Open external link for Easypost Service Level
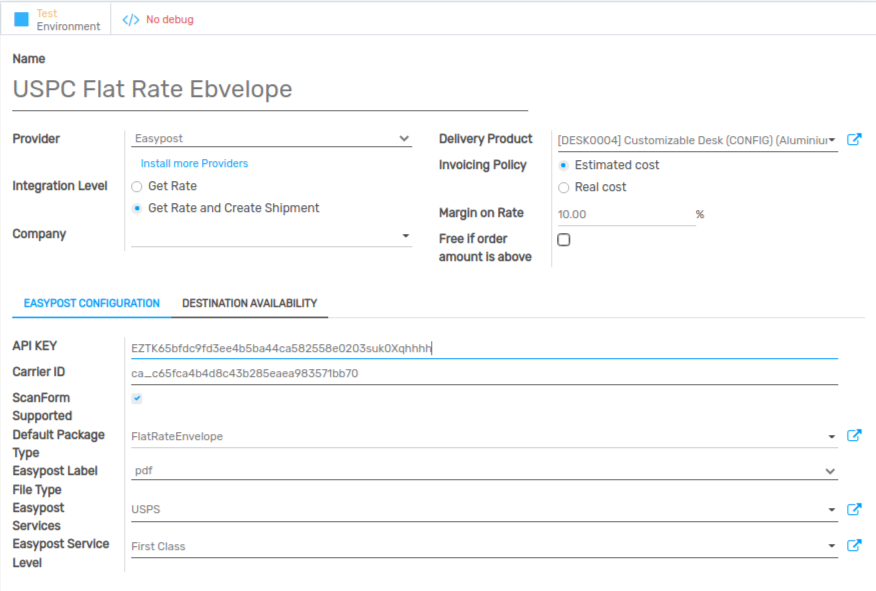 click(854, 546)
